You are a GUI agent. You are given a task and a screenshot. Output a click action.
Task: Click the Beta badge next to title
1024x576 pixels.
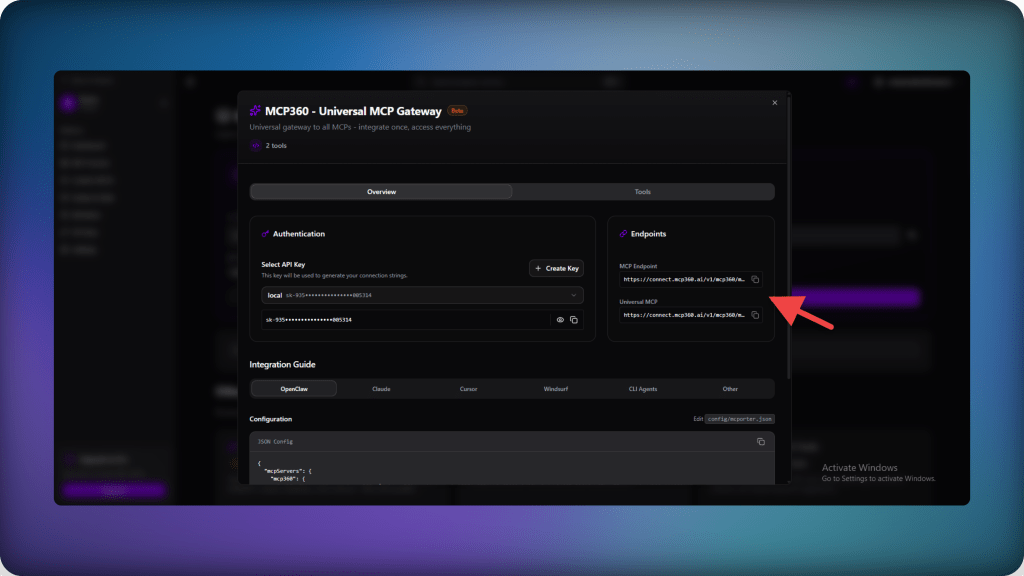457,111
